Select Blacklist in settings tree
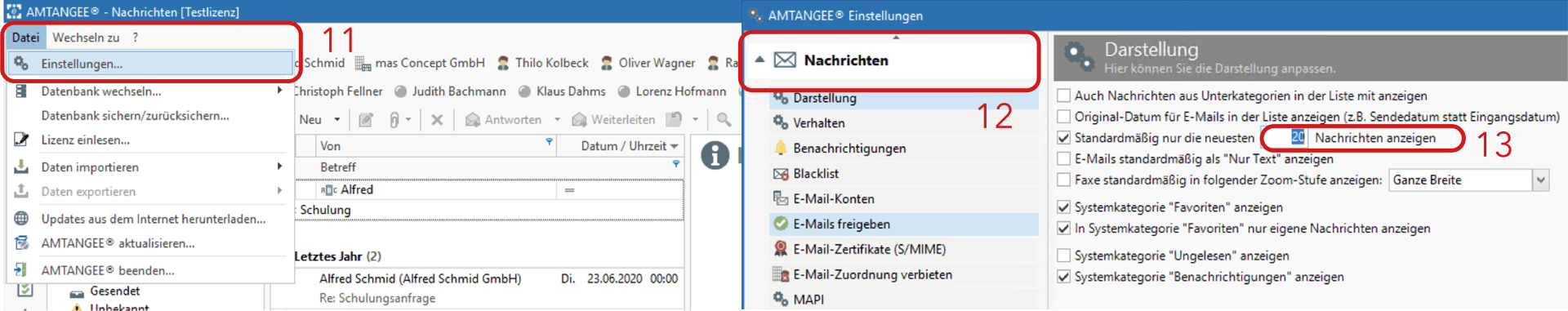The height and width of the screenshot is (311, 1568). click(x=816, y=174)
